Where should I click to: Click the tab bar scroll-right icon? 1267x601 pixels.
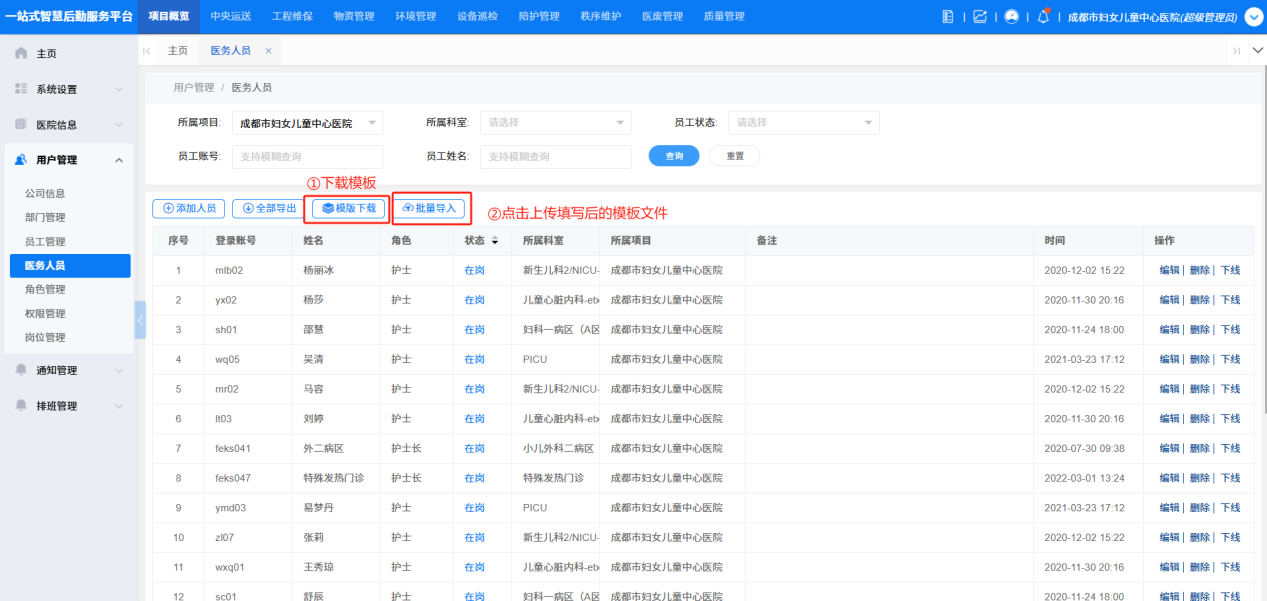(1236, 50)
